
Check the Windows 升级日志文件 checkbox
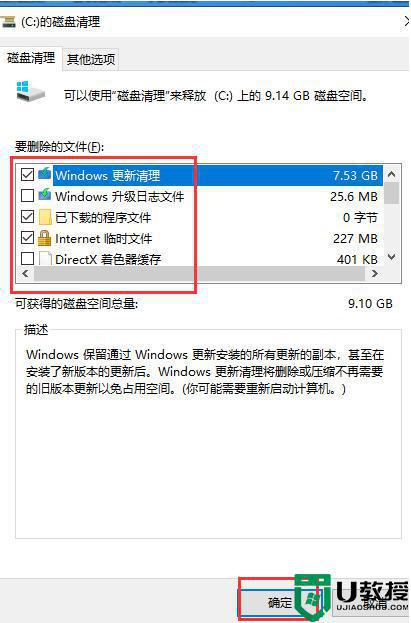[27, 195]
